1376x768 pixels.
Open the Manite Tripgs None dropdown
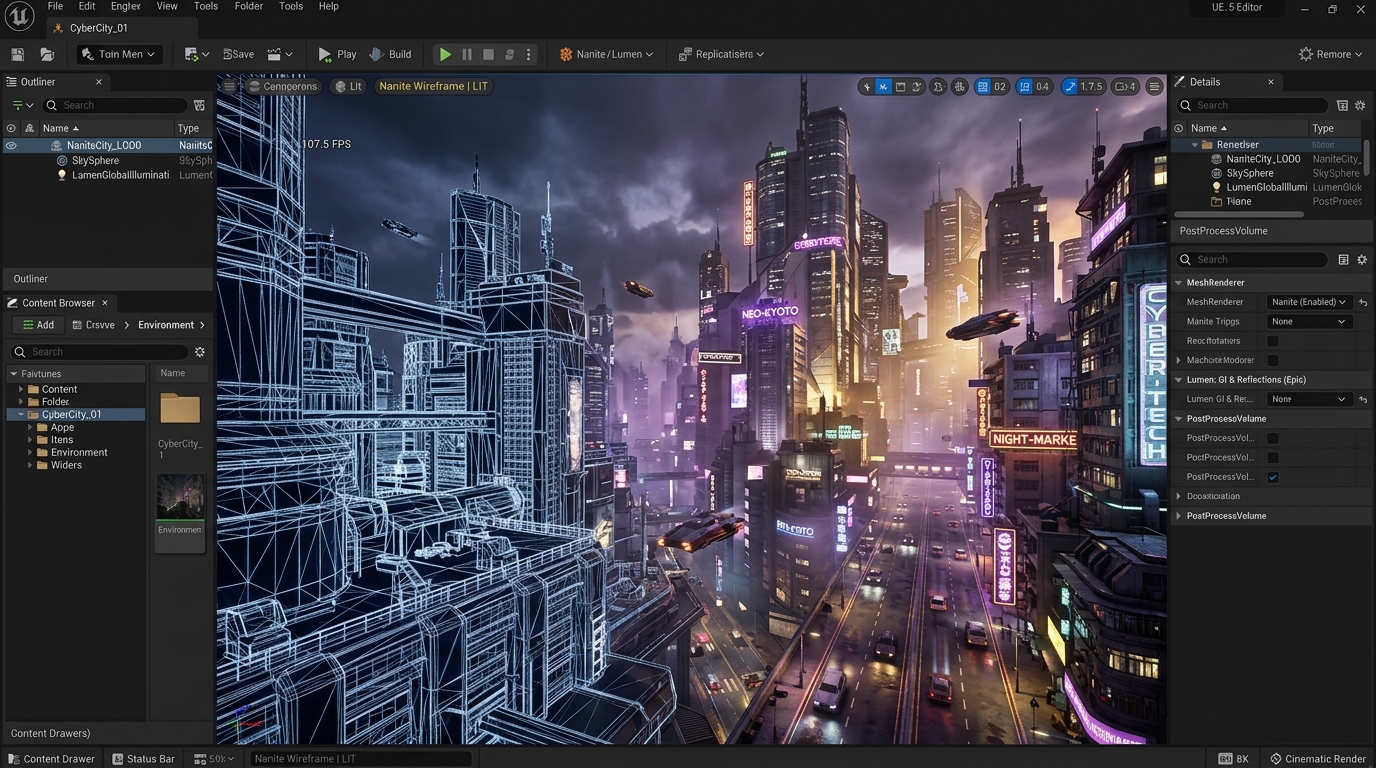(x=1309, y=322)
